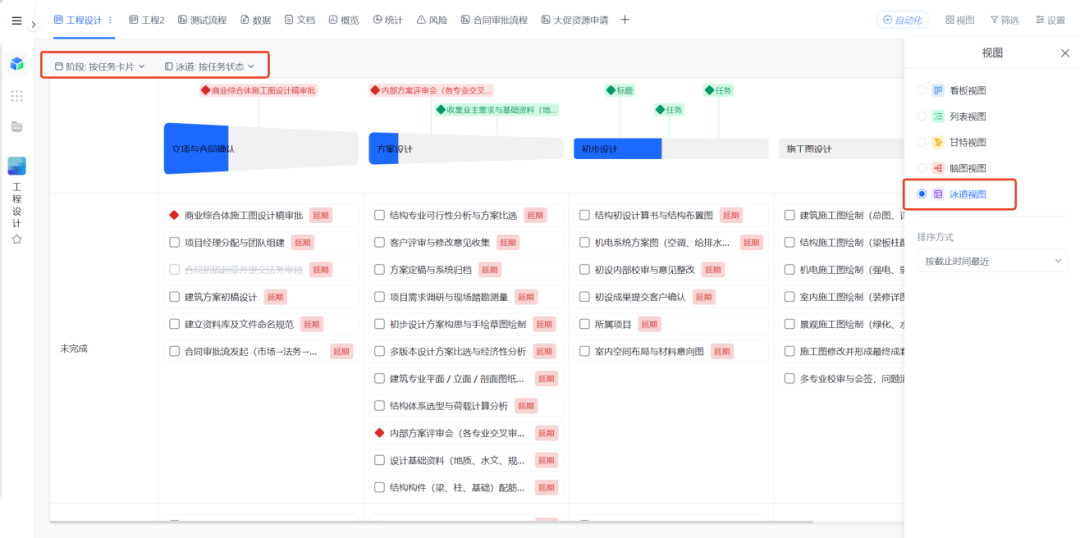Screen dimensions: 1080x538
Task: Click the 初步设计 stage progress bar
Action: click(x=671, y=149)
